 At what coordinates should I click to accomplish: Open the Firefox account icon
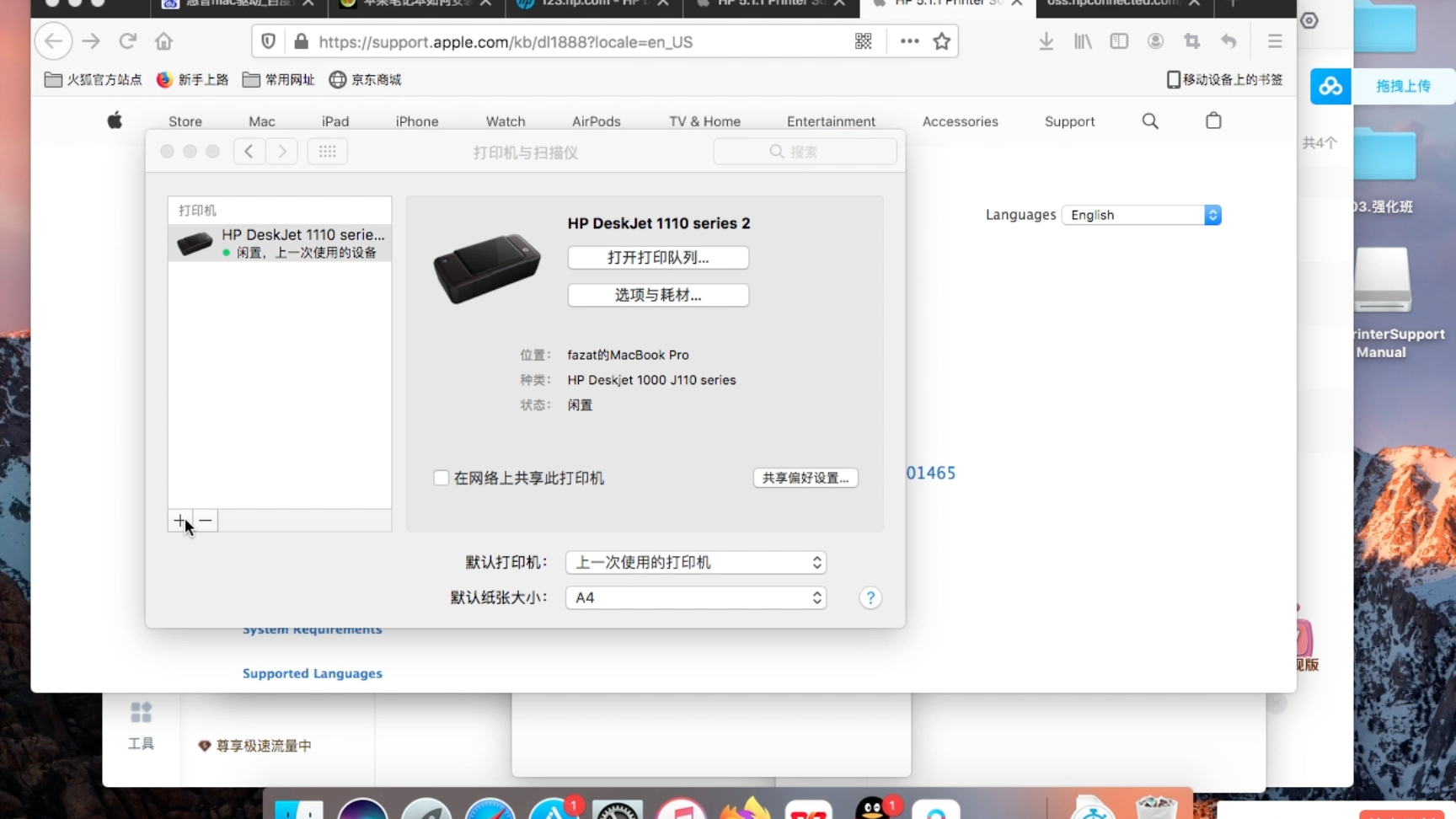tap(1155, 41)
